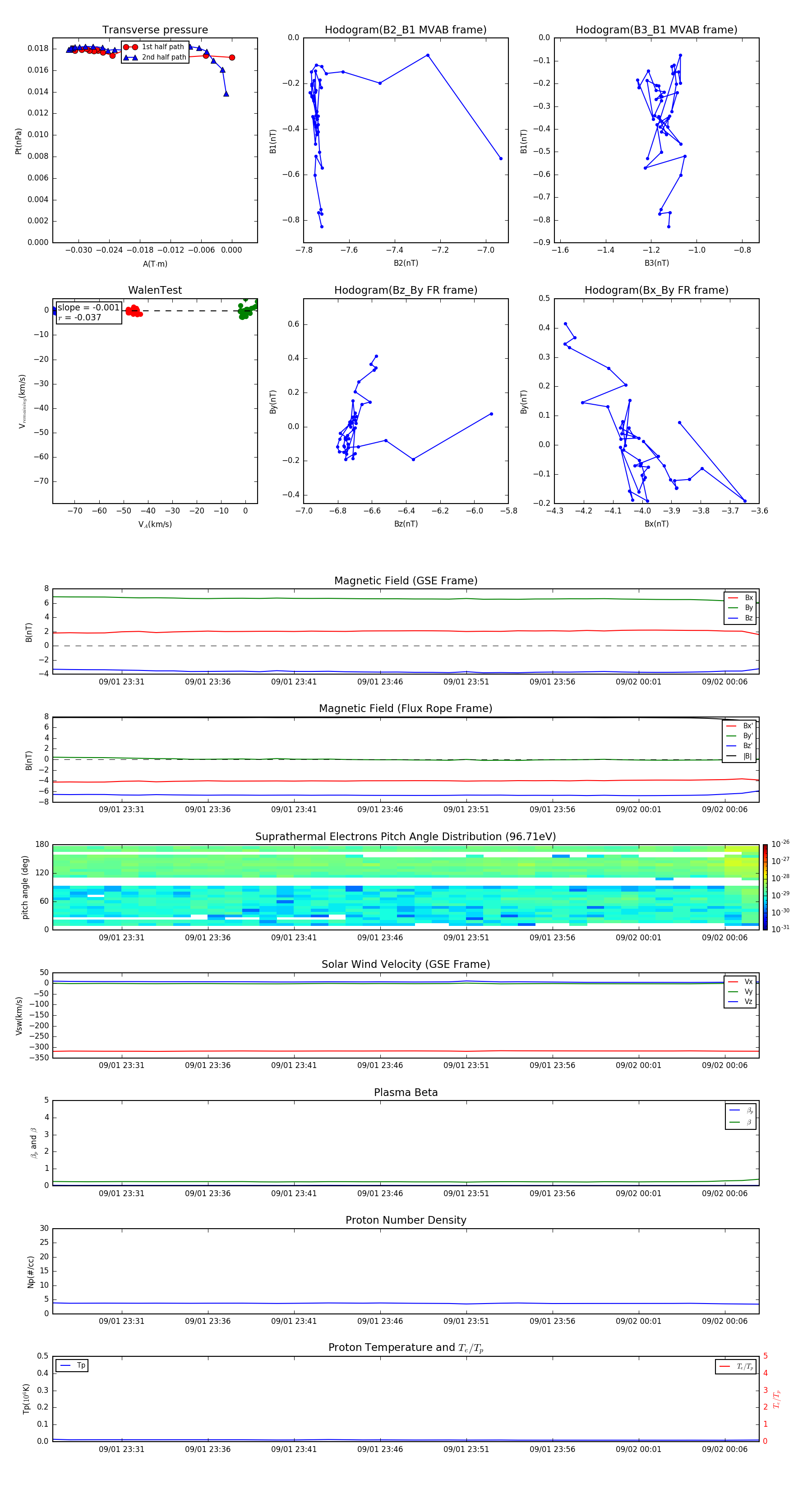This screenshot has height=1489, width=812.
Task: Select the "2nd half path" legend entry
Action: [x=155, y=57]
